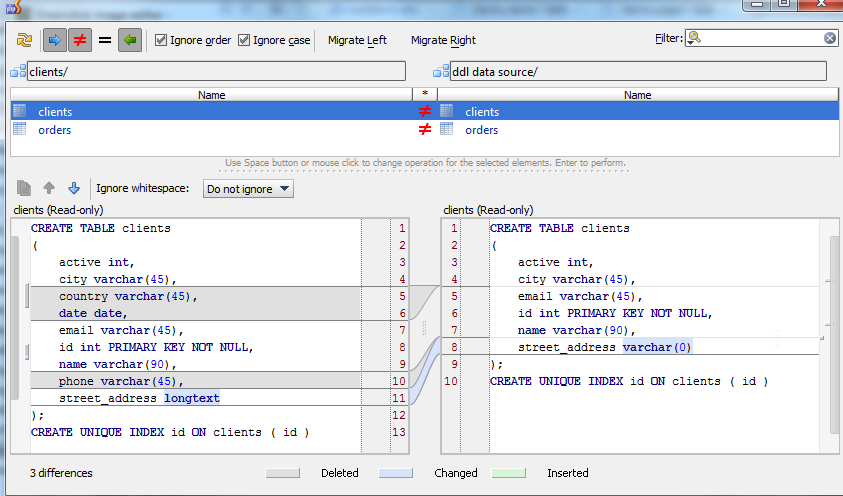
Task: Clear the filter with the X icon
Action: click(x=830, y=38)
